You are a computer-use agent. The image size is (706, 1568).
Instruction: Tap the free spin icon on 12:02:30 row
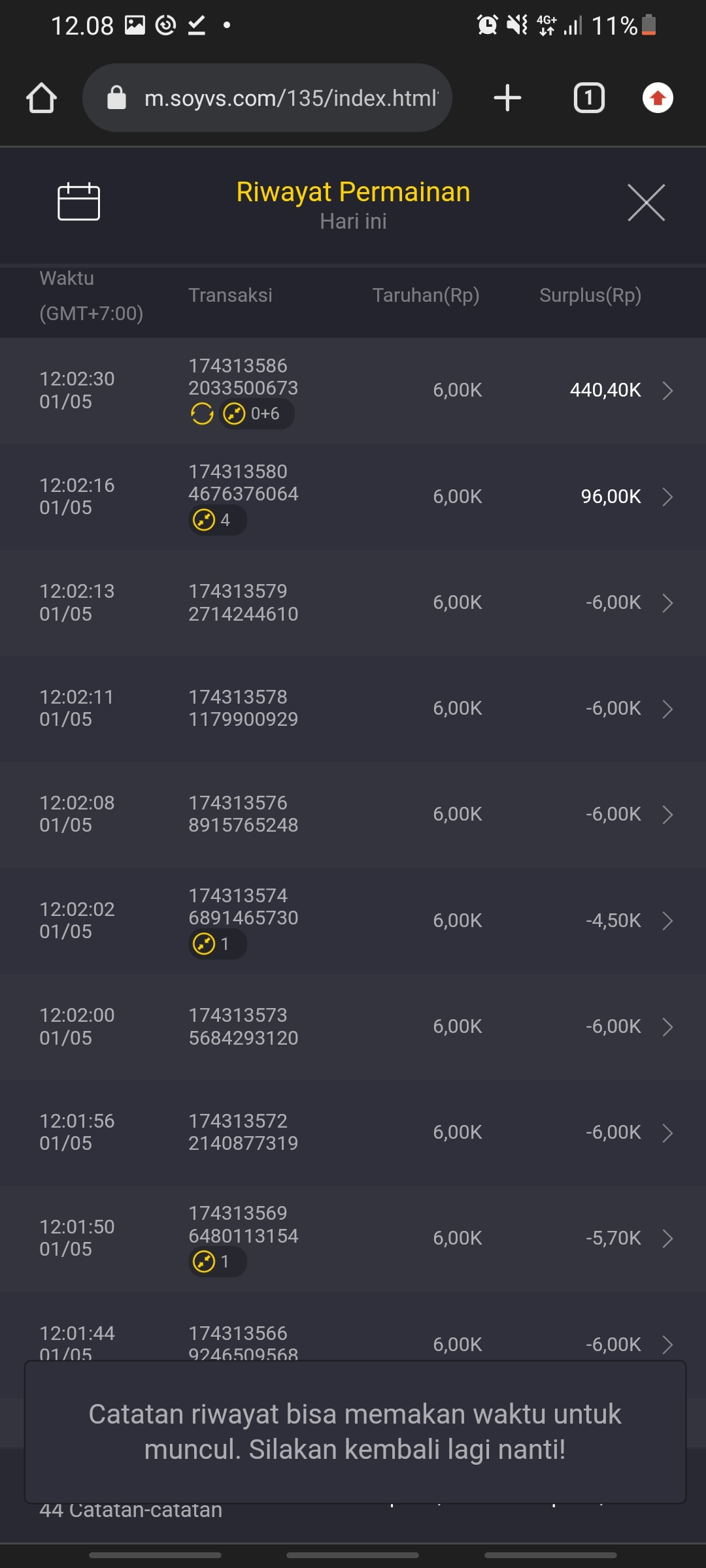click(202, 414)
